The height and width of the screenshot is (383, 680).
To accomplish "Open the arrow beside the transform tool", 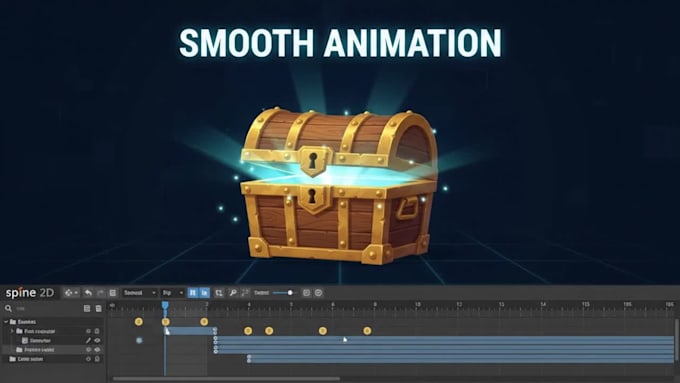I will point(76,293).
